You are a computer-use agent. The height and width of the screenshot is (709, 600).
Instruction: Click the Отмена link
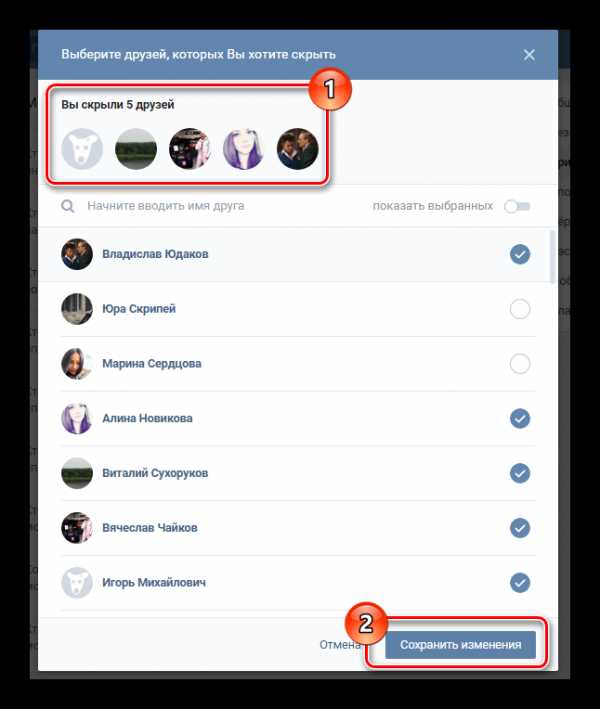click(340, 644)
